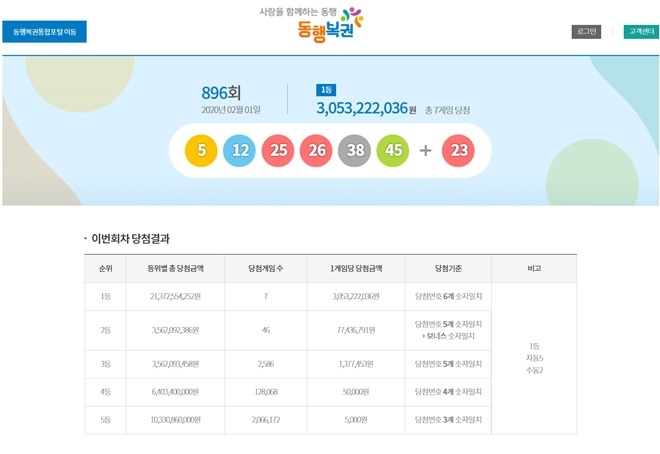Click the 당첨번호 6개 숫자일치 cell
660x454 pixels.
click(x=448, y=297)
